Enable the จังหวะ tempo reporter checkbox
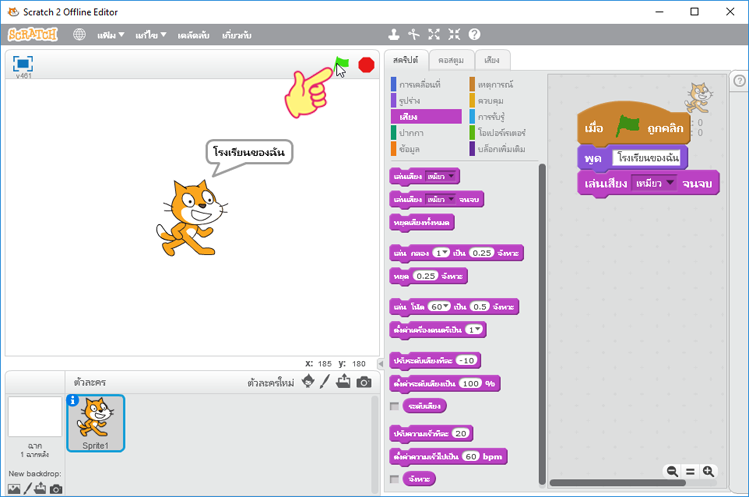Viewport: 749px width, 497px height. [394, 479]
